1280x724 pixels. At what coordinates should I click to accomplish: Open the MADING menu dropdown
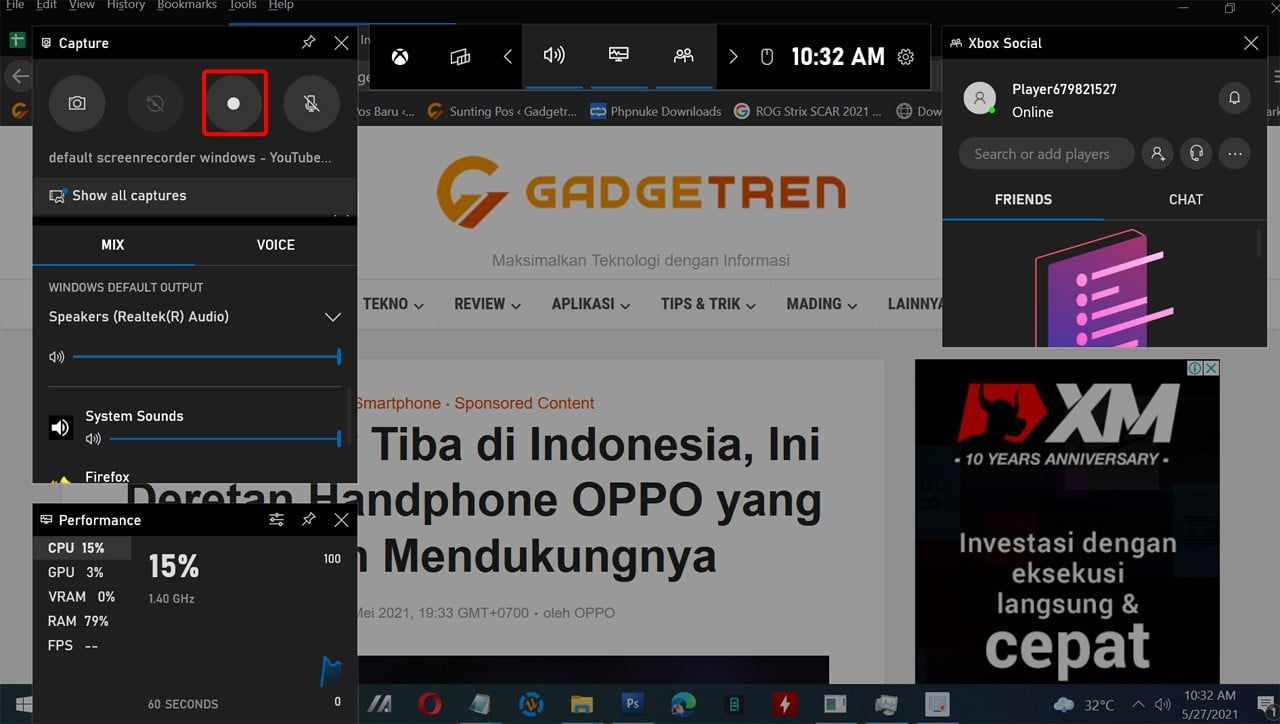(824, 304)
